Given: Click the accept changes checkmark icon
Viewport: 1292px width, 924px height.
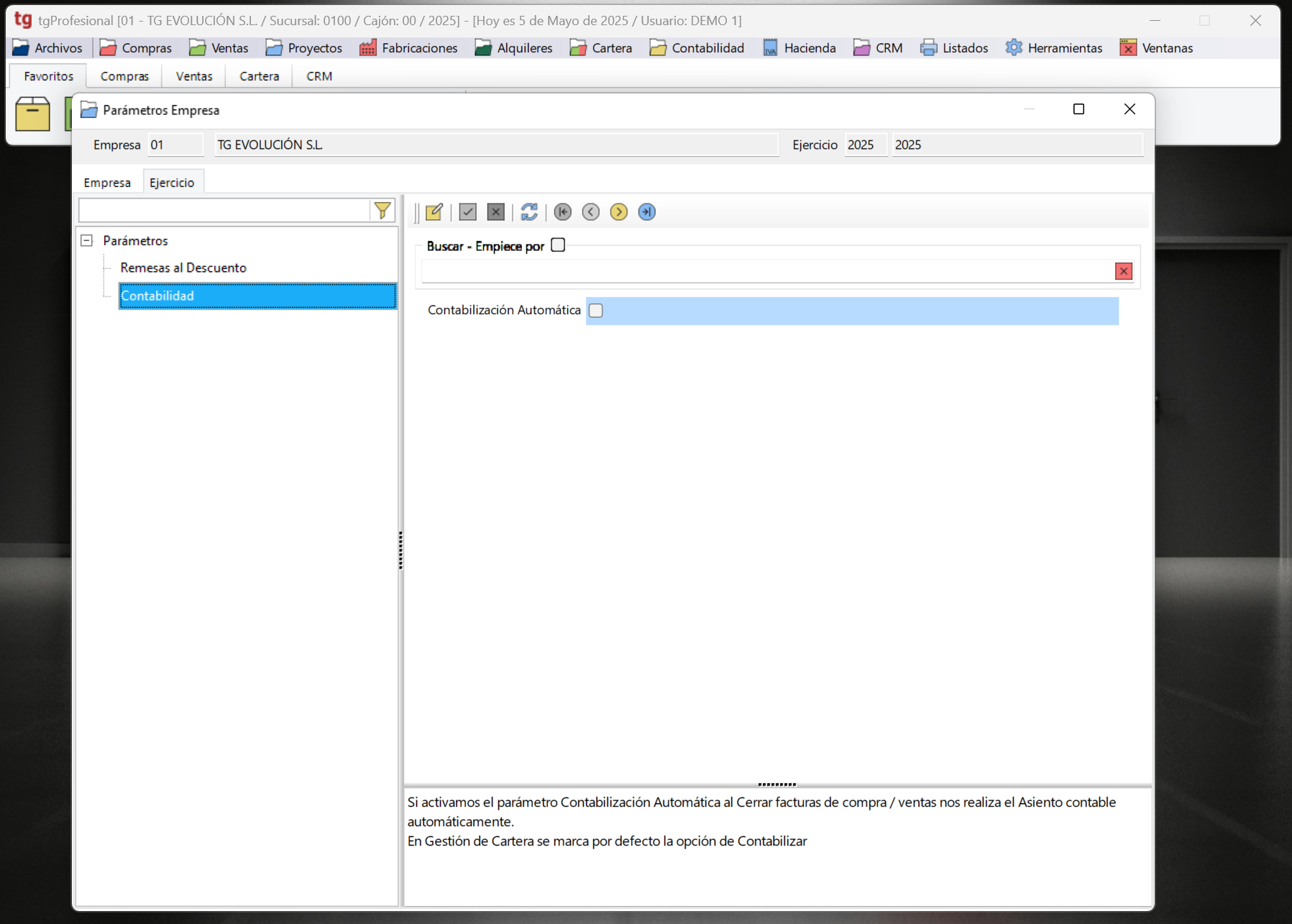Looking at the screenshot, I should [468, 212].
